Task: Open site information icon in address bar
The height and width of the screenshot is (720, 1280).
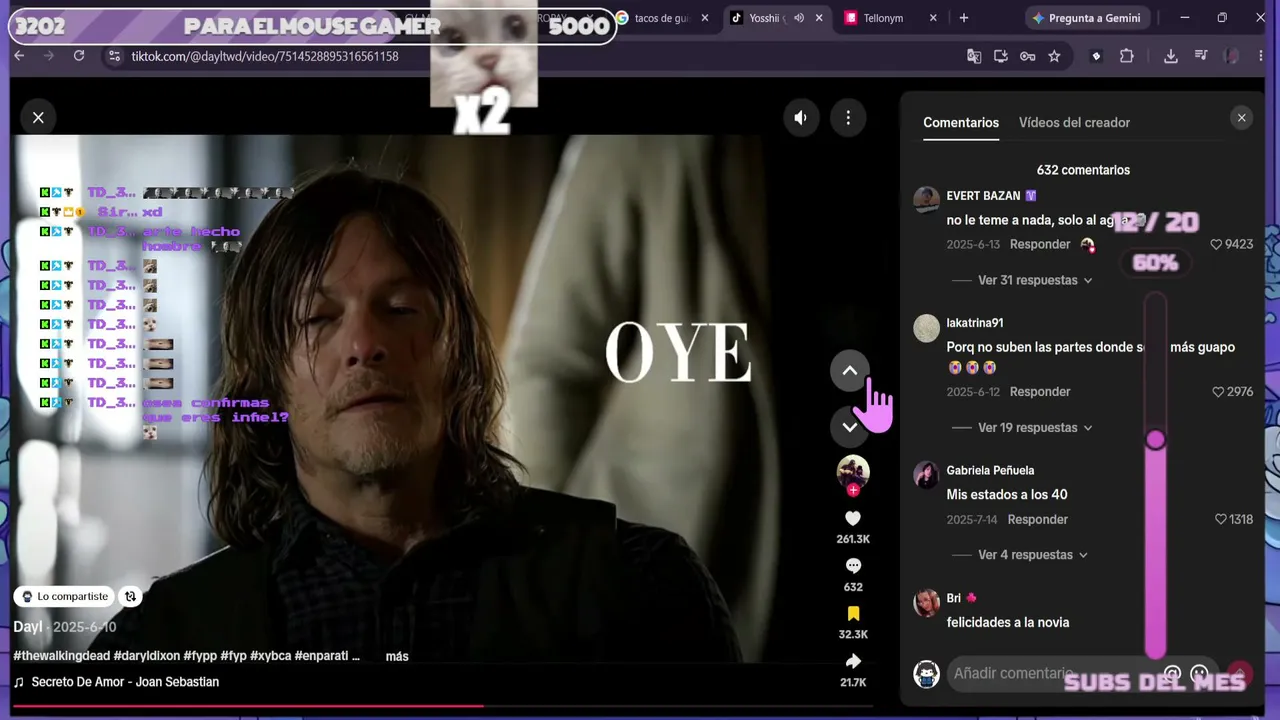Action: click(114, 56)
